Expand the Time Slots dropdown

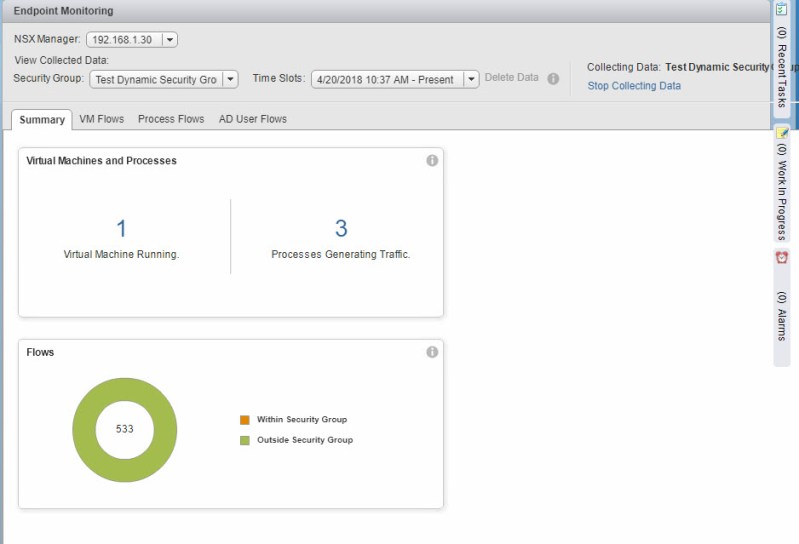[470, 79]
